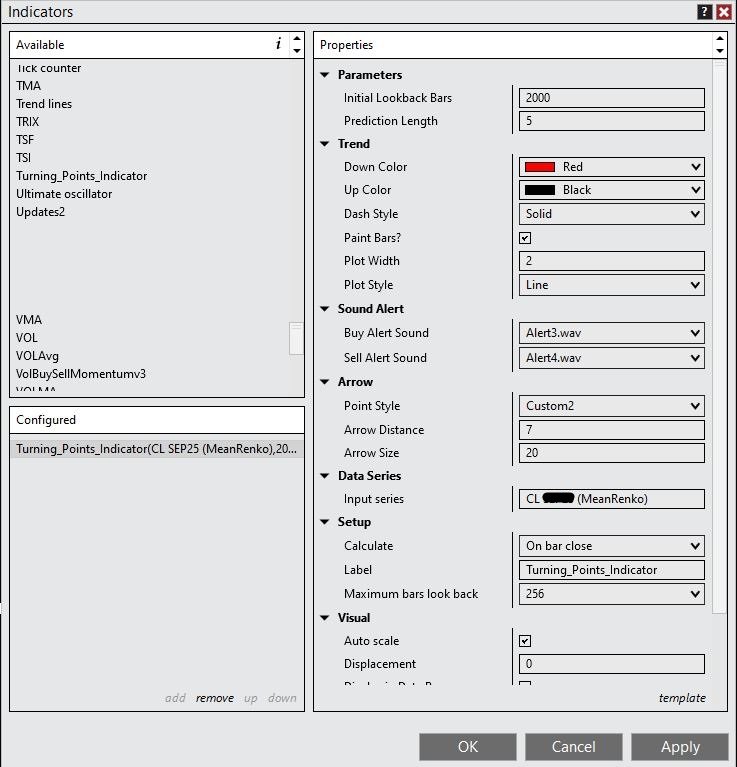Collapse the Sound Alert section triangle

click(325, 309)
